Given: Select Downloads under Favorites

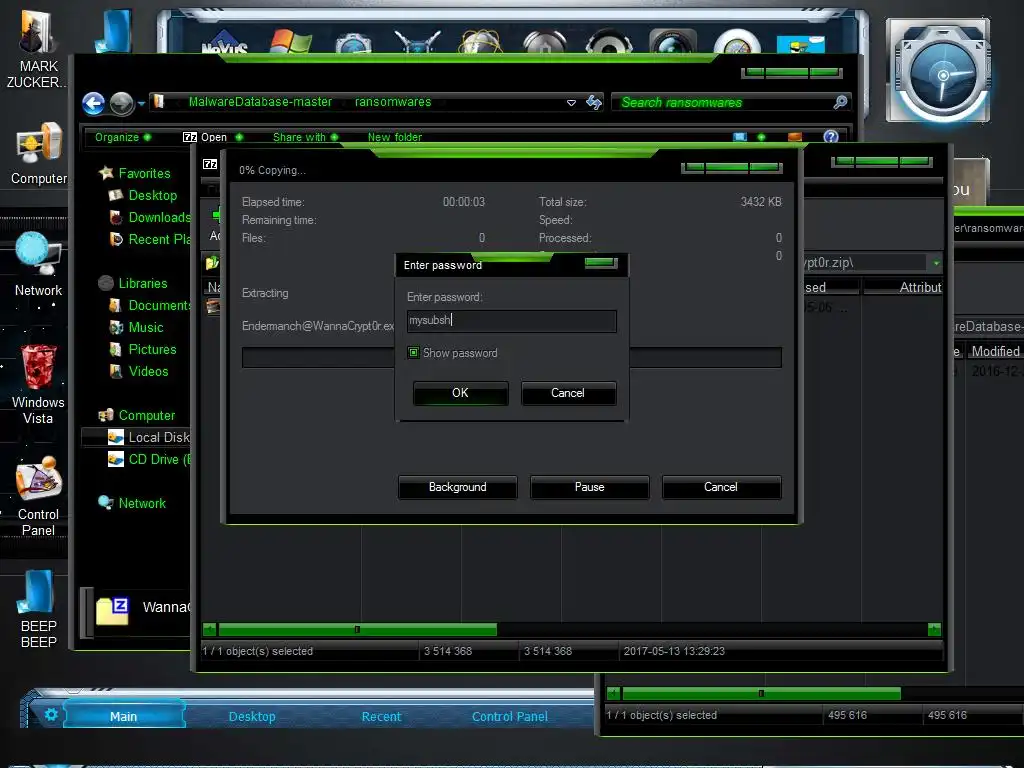Looking at the screenshot, I should coord(151,217).
